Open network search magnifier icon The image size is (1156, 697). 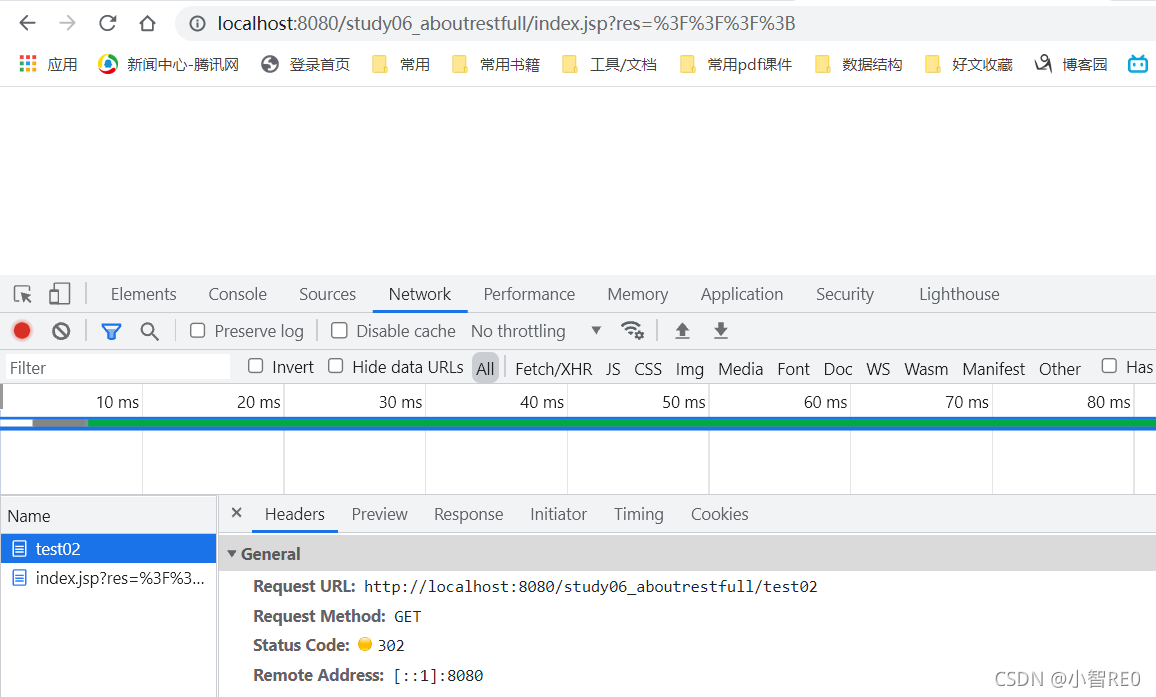[x=150, y=332]
